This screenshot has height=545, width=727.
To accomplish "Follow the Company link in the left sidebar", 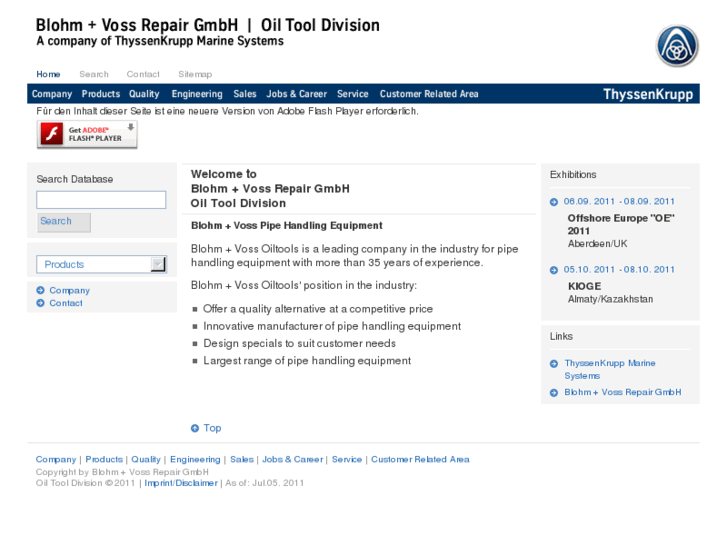I will click(x=70, y=290).
